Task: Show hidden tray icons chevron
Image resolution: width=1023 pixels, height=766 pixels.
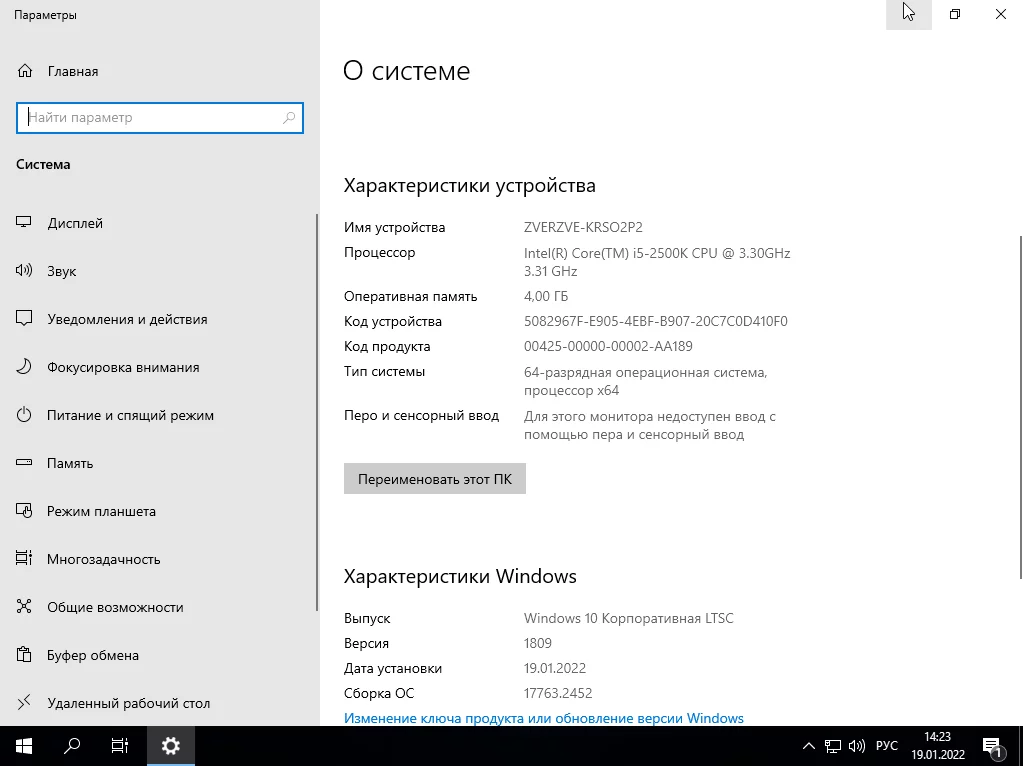Action: pyautogui.click(x=808, y=746)
